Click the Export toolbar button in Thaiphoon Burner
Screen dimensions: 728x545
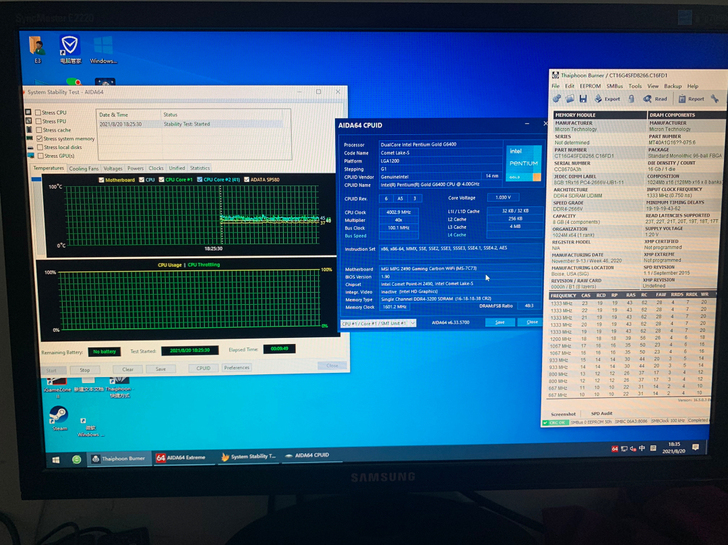tap(607, 98)
